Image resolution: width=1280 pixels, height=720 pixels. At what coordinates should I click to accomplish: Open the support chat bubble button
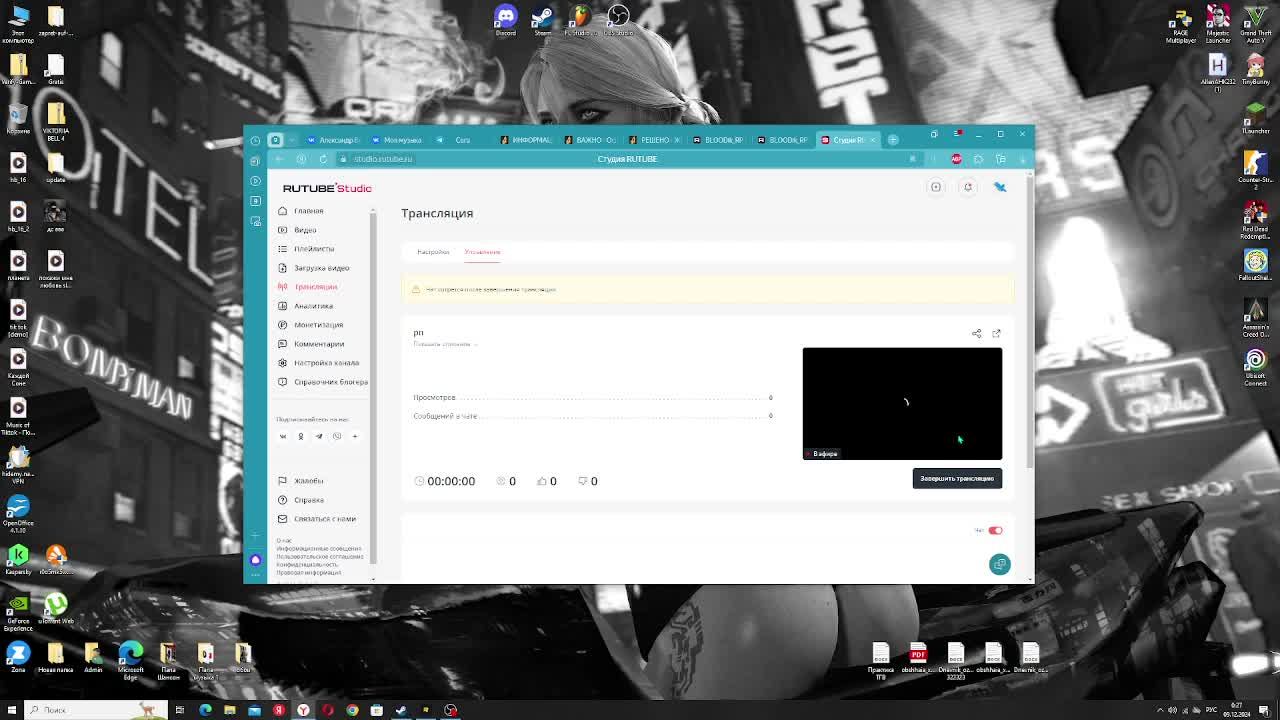(999, 565)
